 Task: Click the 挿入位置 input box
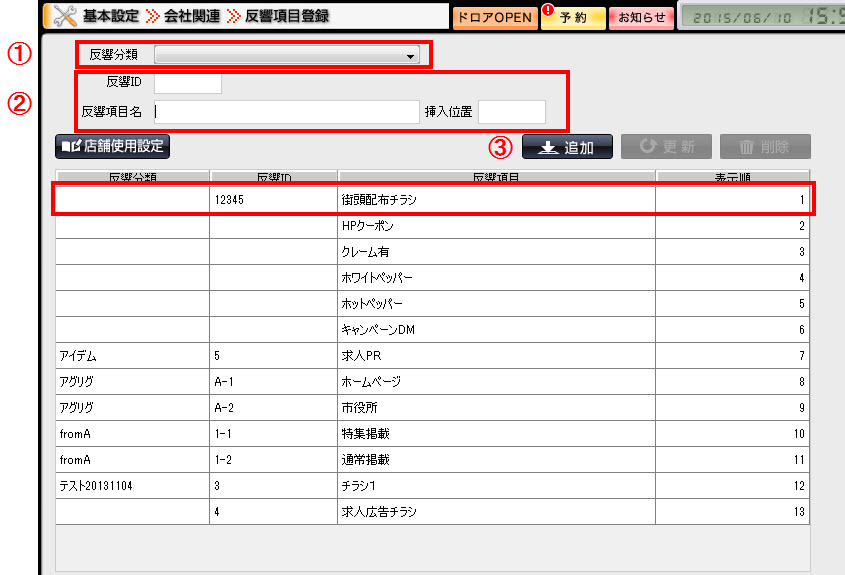[512, 112]
